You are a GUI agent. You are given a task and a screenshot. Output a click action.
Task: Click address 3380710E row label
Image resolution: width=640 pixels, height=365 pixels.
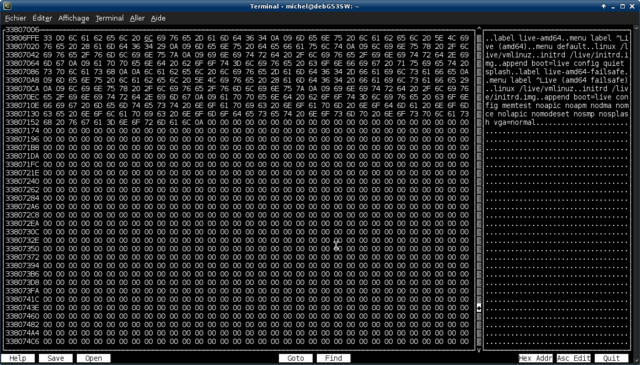point(22,105)
